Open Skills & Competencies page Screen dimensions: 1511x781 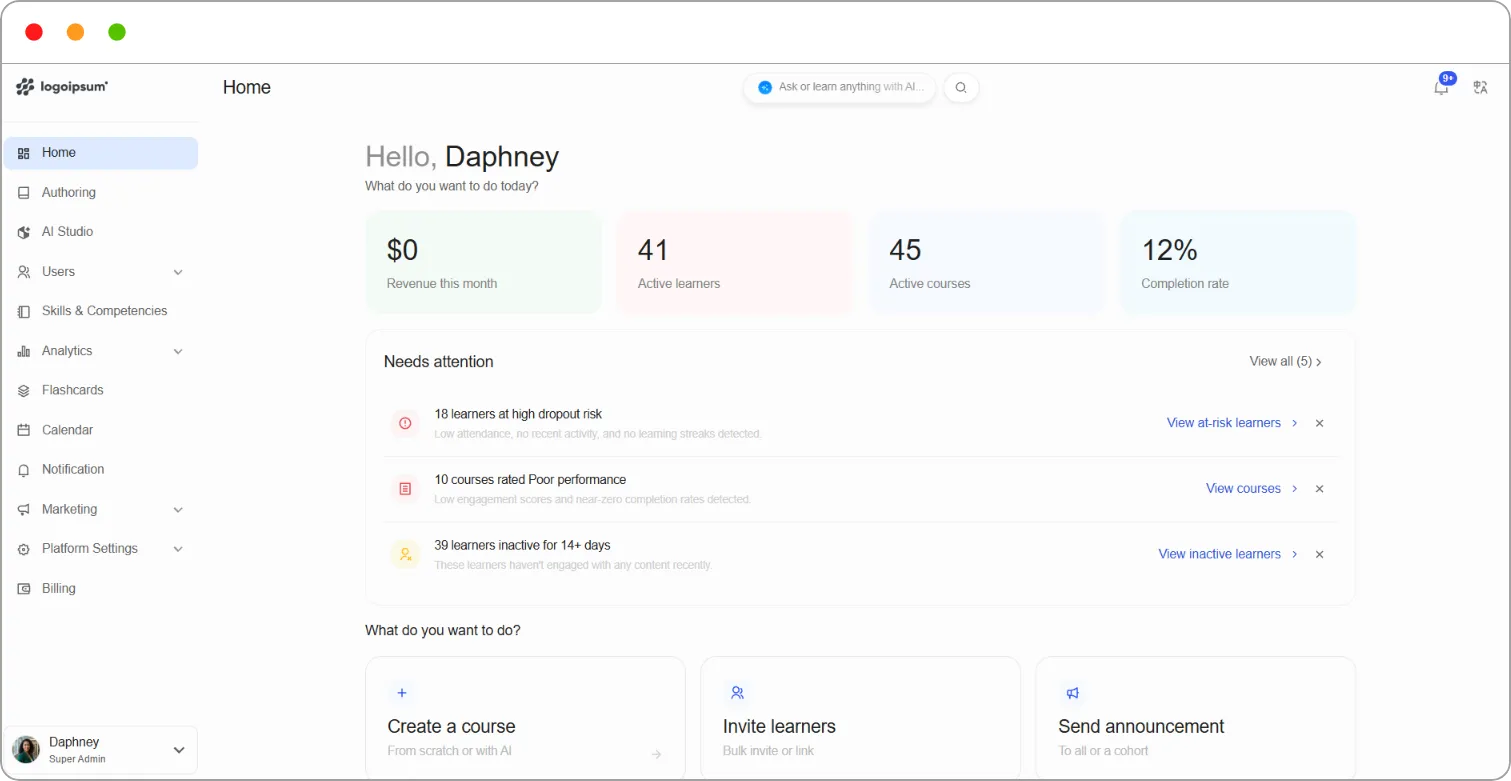101,311
